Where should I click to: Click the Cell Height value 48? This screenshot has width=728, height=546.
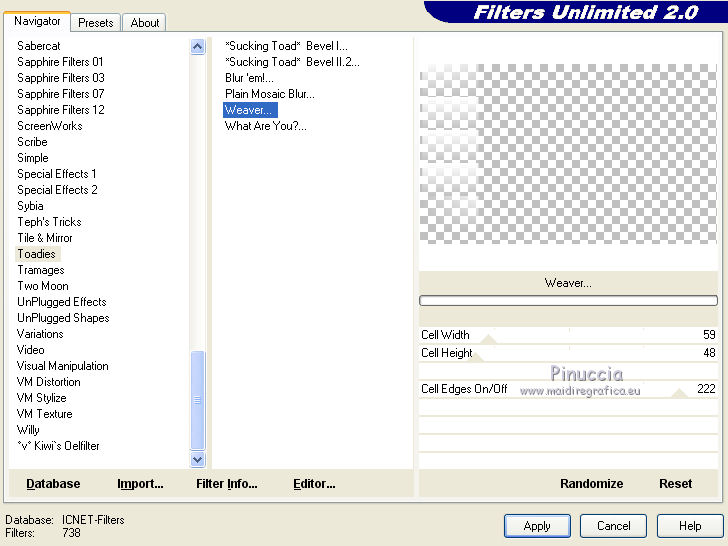click(x=709, y=353)
